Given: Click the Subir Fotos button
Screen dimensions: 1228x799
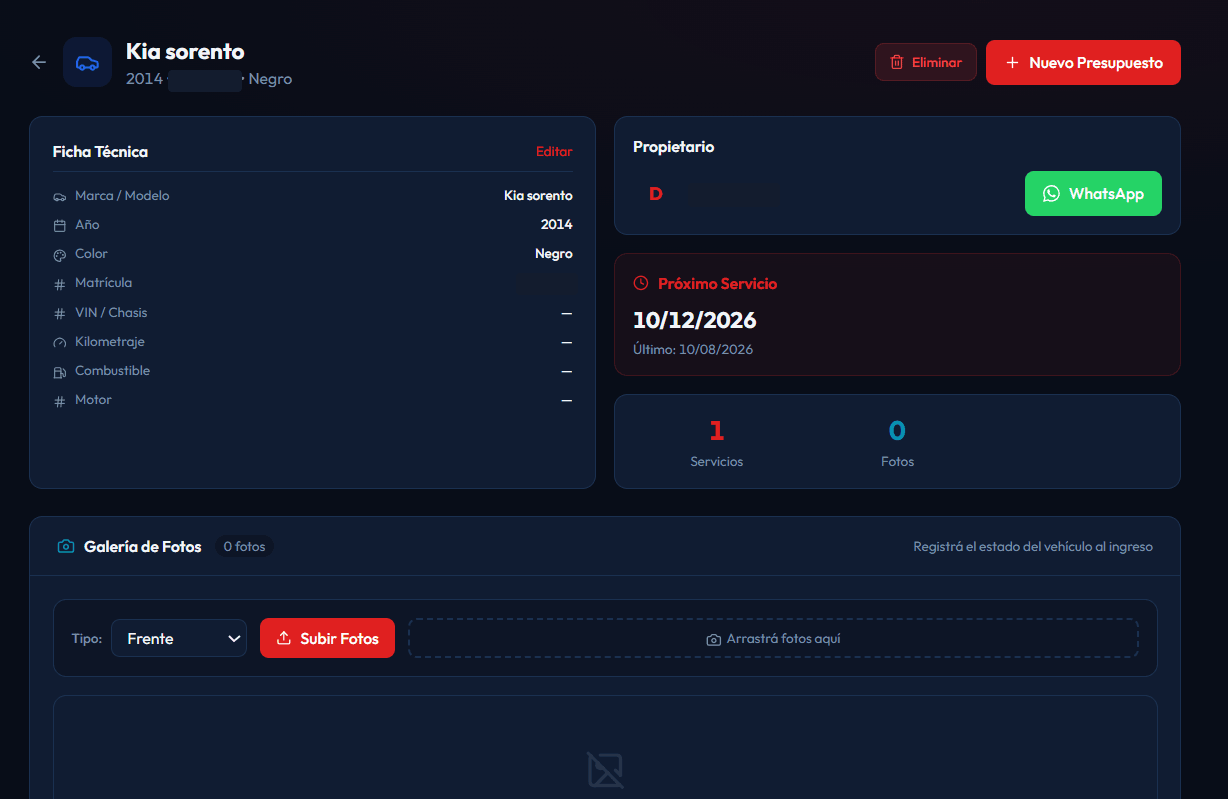Looking at the screenshot, I should click(327, 638).
